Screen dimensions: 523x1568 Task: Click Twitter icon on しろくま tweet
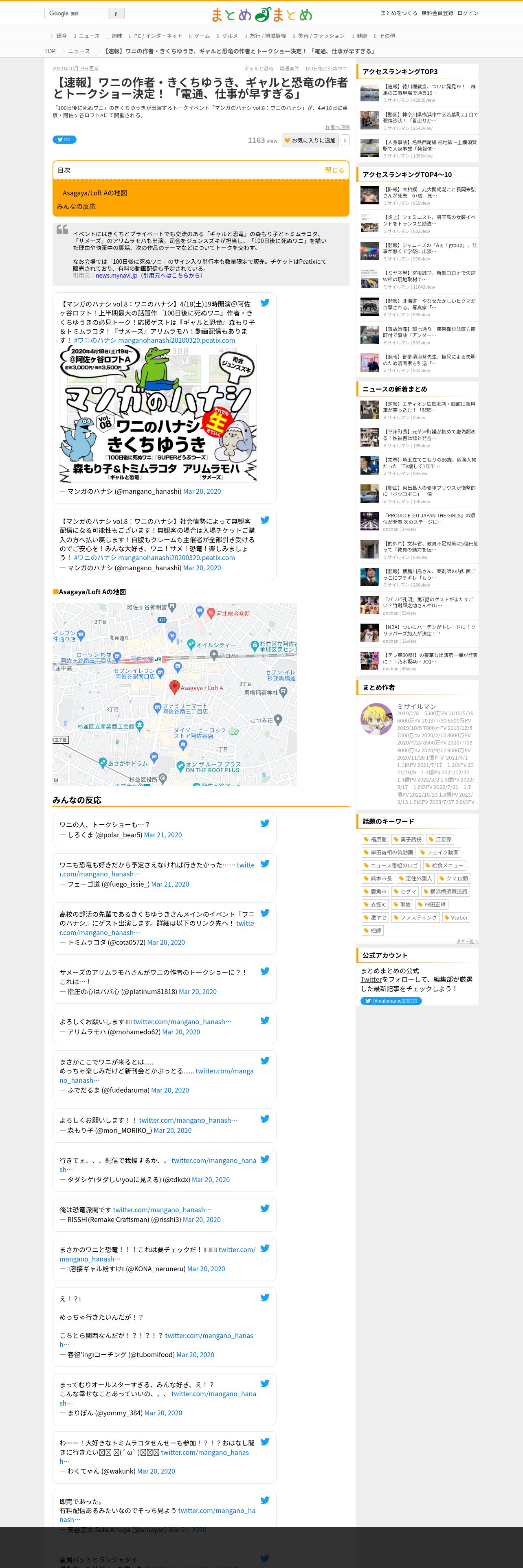tap(265, 823)
